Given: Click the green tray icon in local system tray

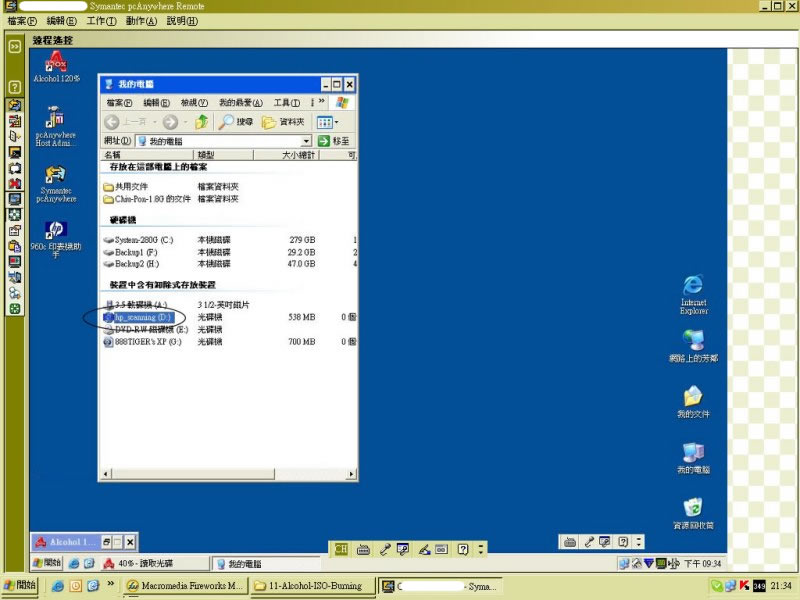Looking at the screenshot, I should (x=717, y=586).
